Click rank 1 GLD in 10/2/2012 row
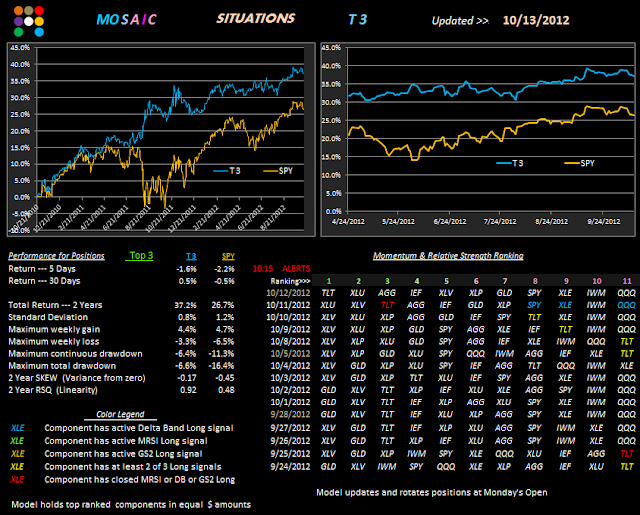This screenshot has width=640, height=515. [328, 390]
